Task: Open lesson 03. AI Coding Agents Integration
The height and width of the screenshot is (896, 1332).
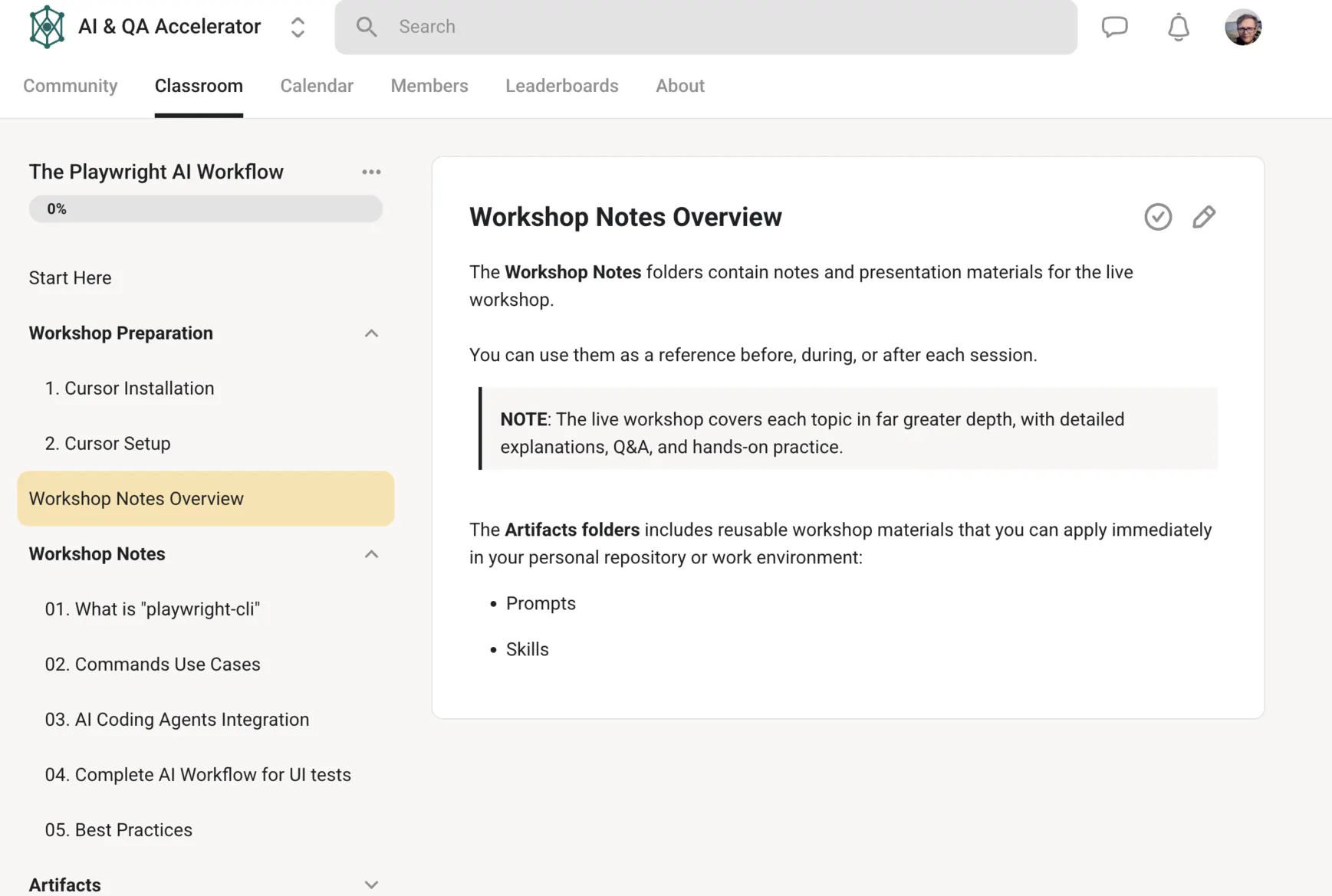Action: 177,720
